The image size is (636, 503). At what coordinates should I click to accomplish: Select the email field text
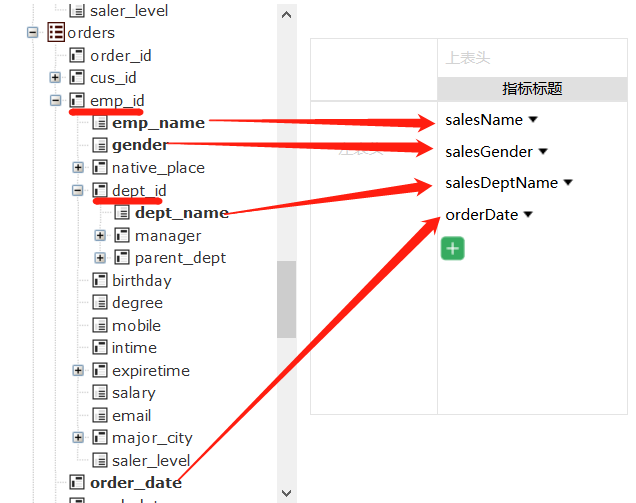131,416
